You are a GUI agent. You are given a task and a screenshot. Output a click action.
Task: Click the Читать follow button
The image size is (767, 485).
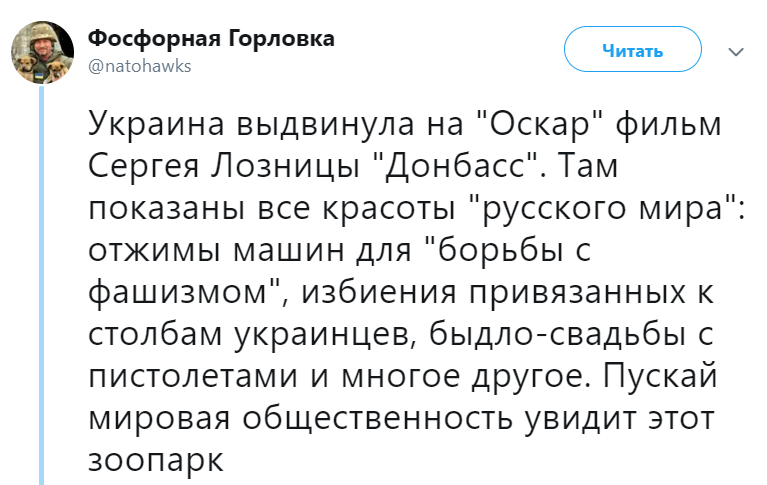pyautogui.click(x=632, y=49)
